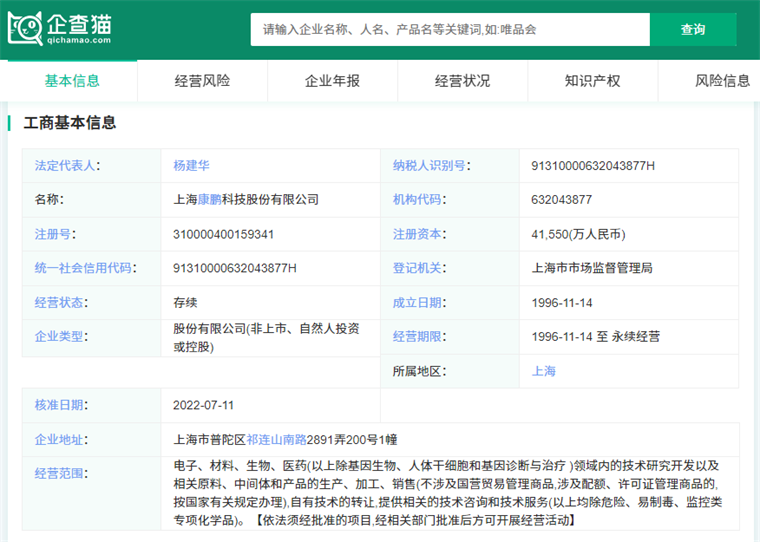This screenshot has height=542, width=760.
Task: Click the 登记机关 label
Action: [x=419, y=268]
